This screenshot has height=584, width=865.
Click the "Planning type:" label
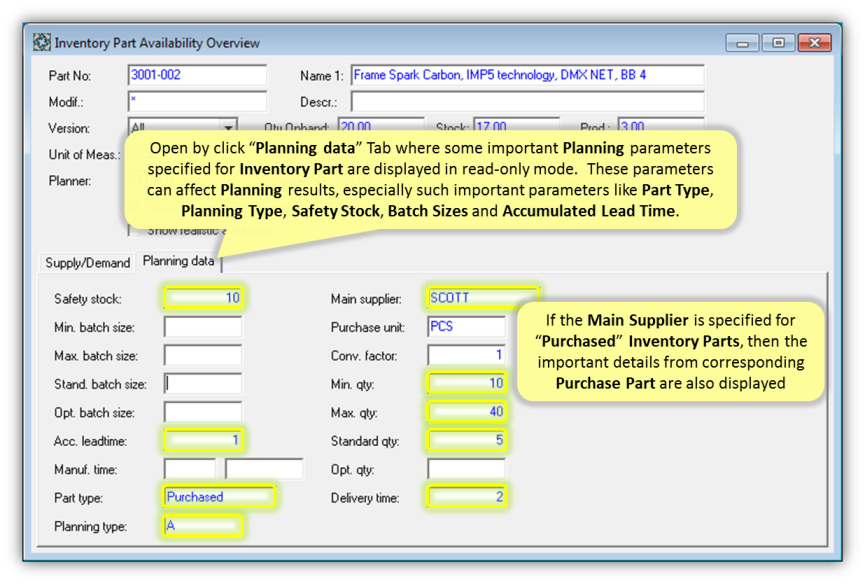pos(90,527)
